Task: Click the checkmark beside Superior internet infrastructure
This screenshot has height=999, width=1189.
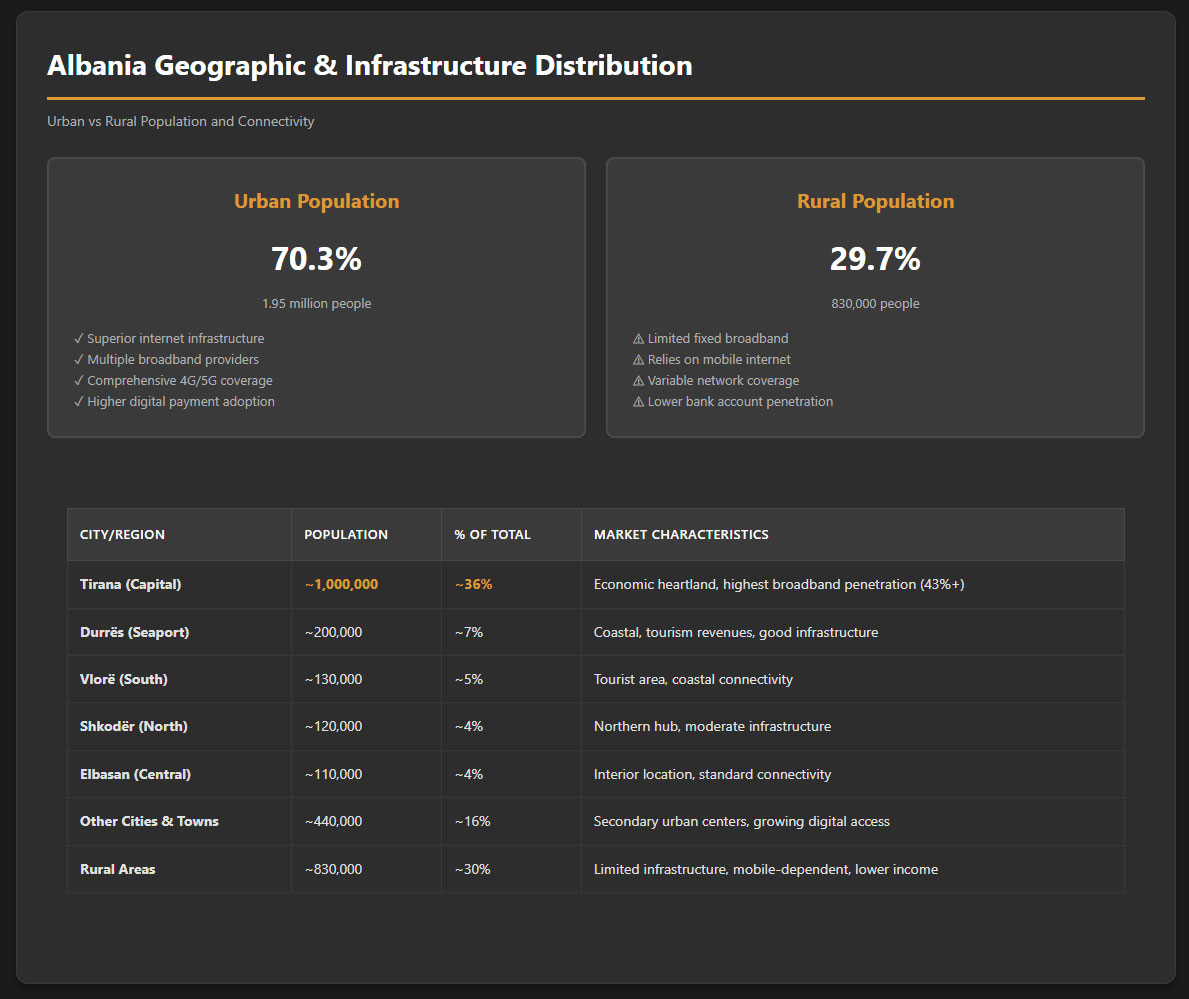Action: pyautogui.click(x=79, y=339)
